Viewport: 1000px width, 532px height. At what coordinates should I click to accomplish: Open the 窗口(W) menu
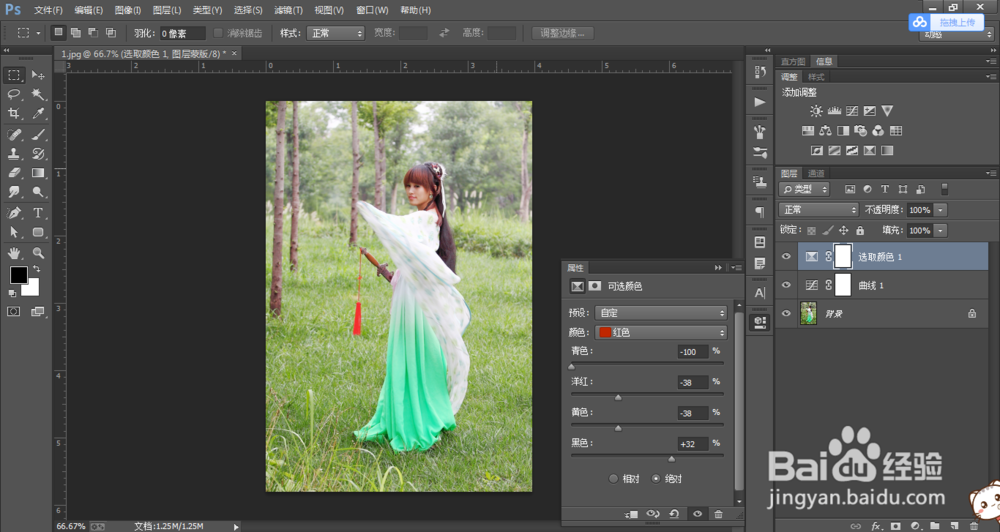tap(372, 10)
